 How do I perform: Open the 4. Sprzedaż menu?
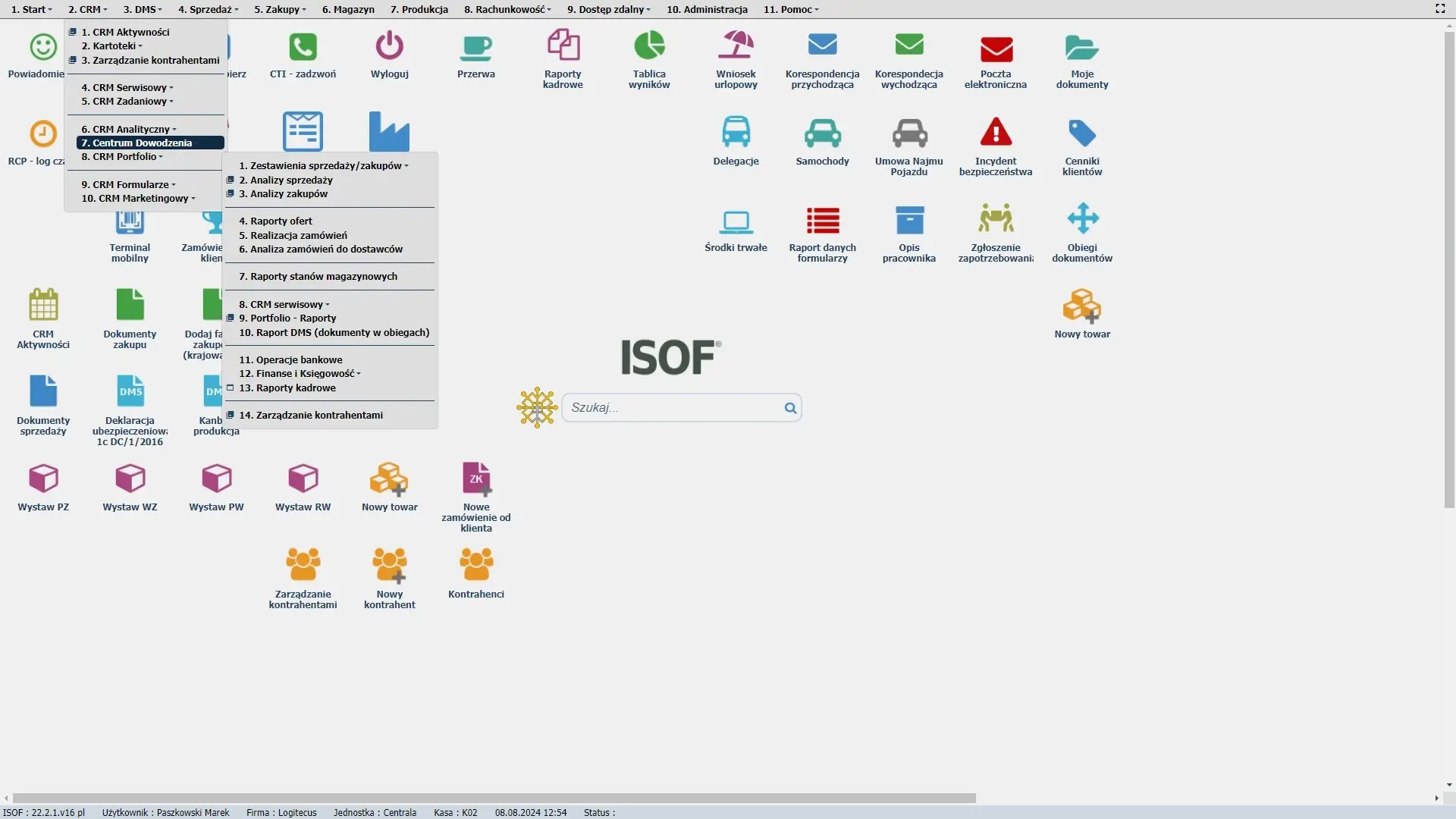[208, 9]
